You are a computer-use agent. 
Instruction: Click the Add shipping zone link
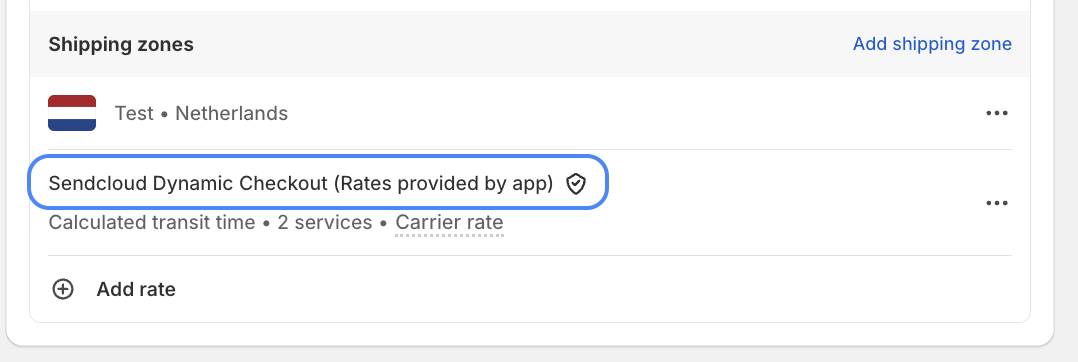[932, 44]
